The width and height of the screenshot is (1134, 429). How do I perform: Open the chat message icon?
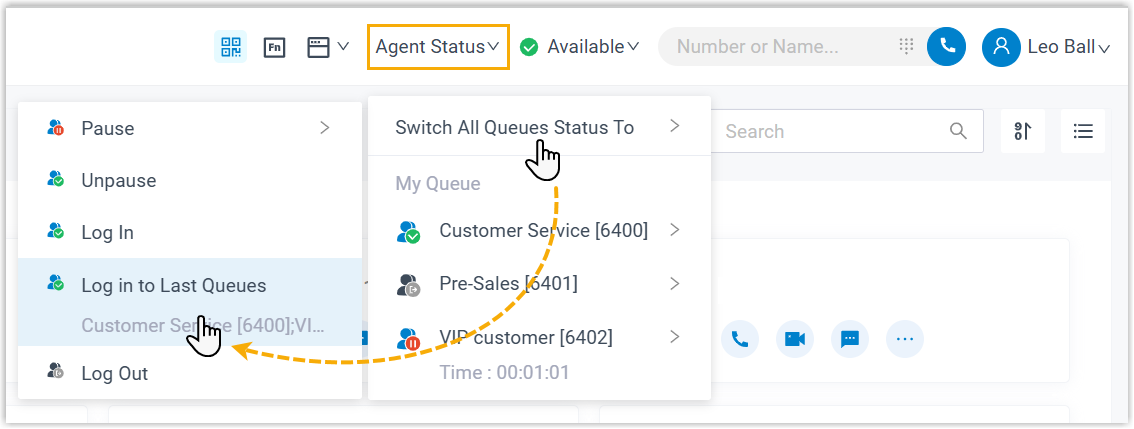pos(850,339)
